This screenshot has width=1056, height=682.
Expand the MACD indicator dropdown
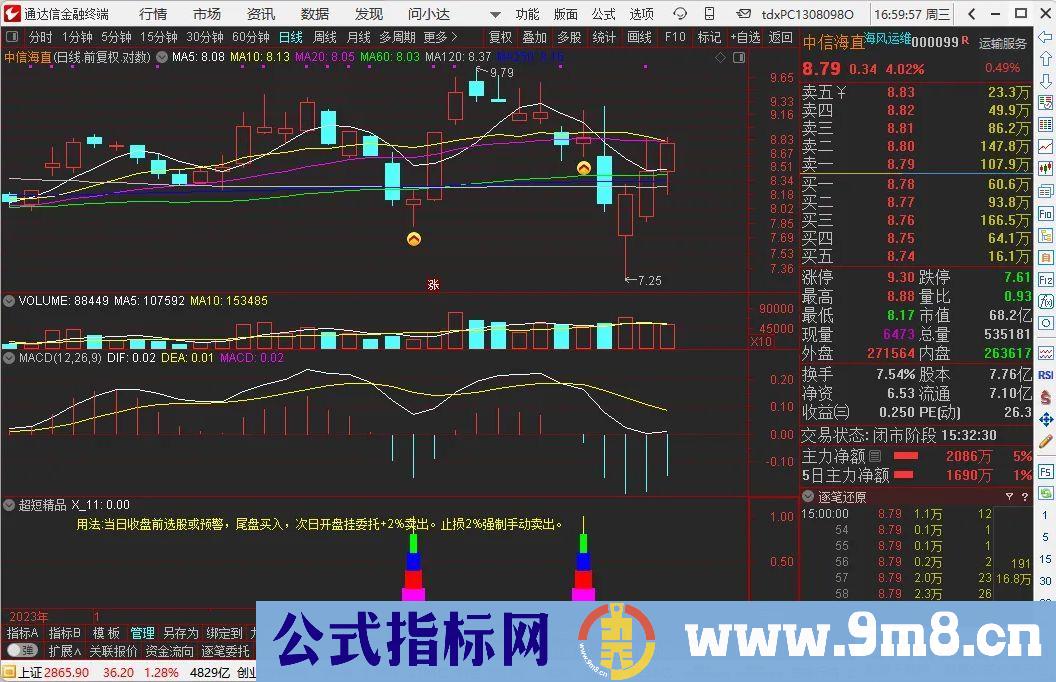9,358
